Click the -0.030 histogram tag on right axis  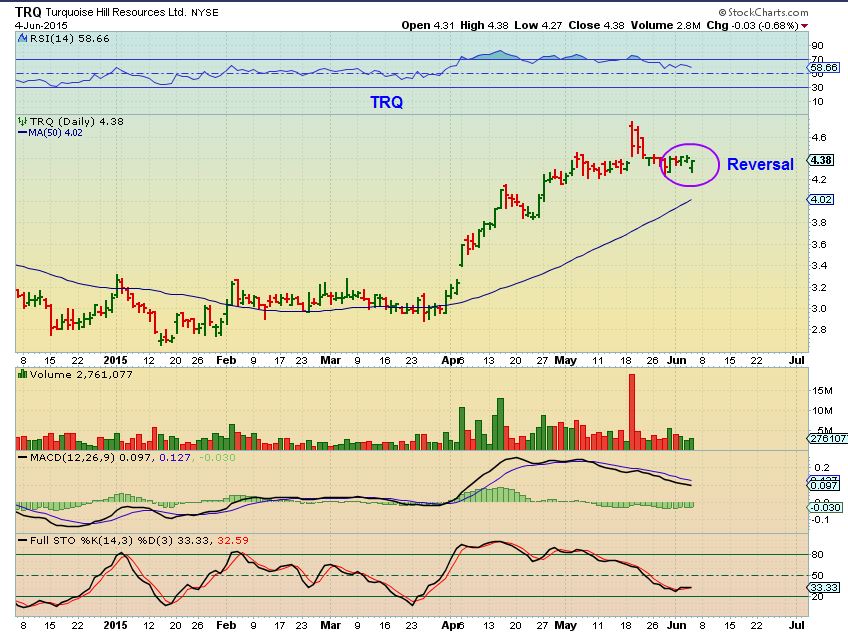pyautogui.click(x=825, y=507)
